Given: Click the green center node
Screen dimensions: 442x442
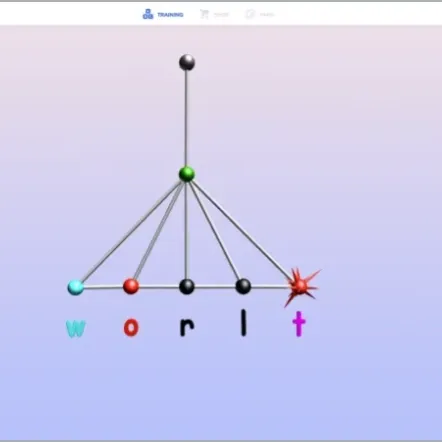Looking at the screenshot, I should click(187, 174).
